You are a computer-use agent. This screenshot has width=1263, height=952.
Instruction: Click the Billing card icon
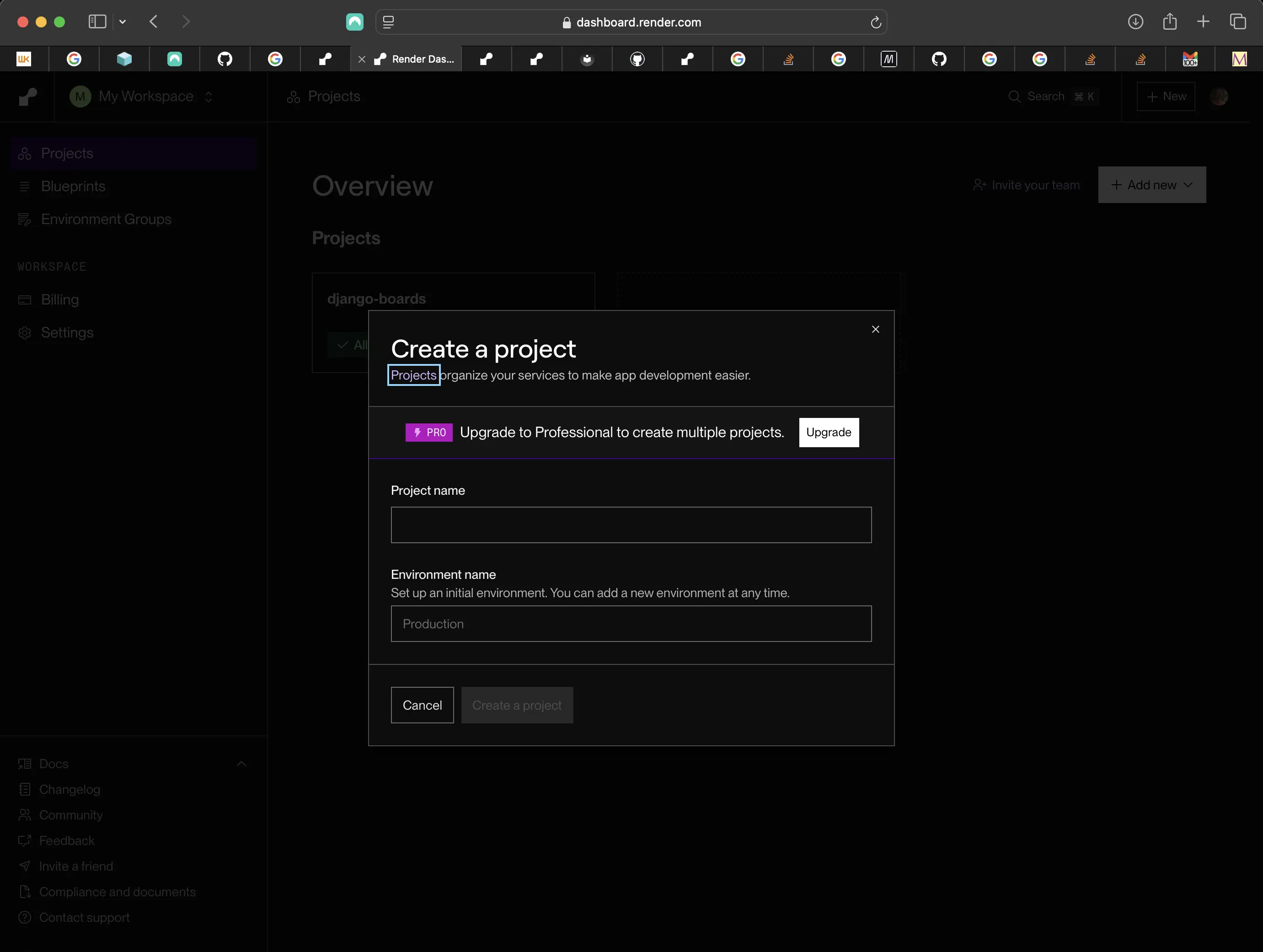coord(25,300)
